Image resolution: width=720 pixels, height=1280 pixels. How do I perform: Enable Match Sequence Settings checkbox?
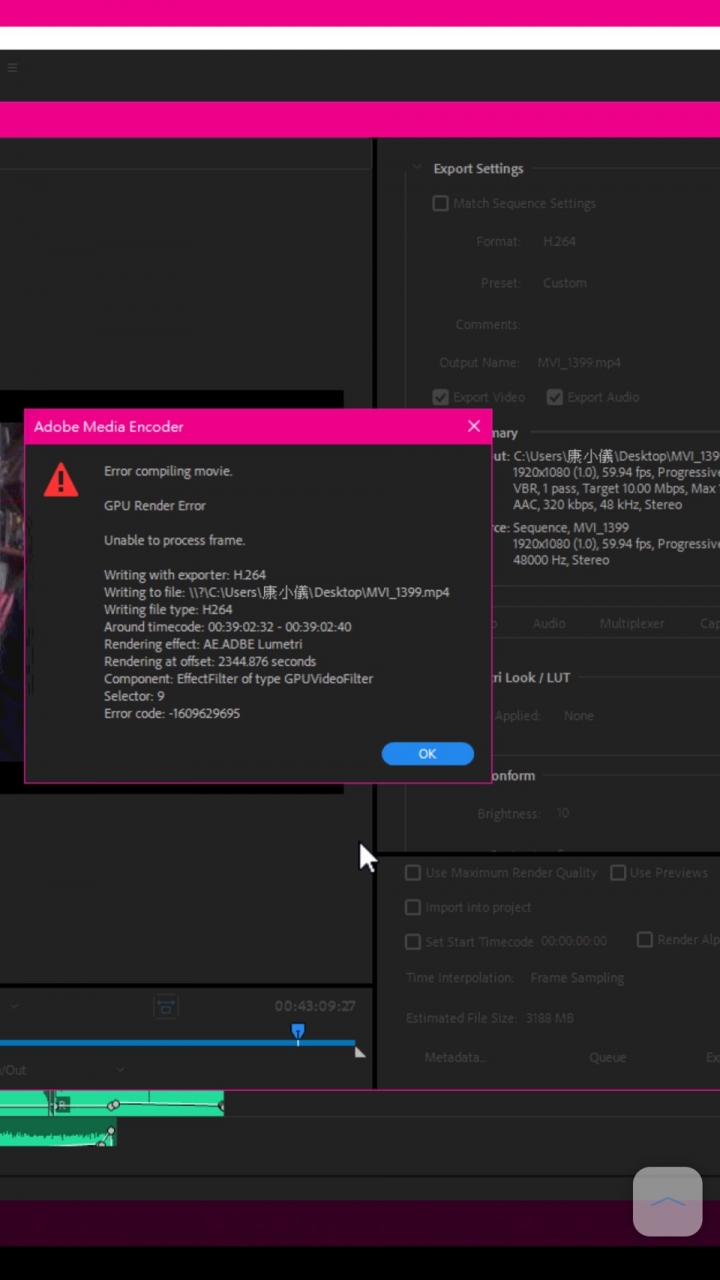point(440,203)
